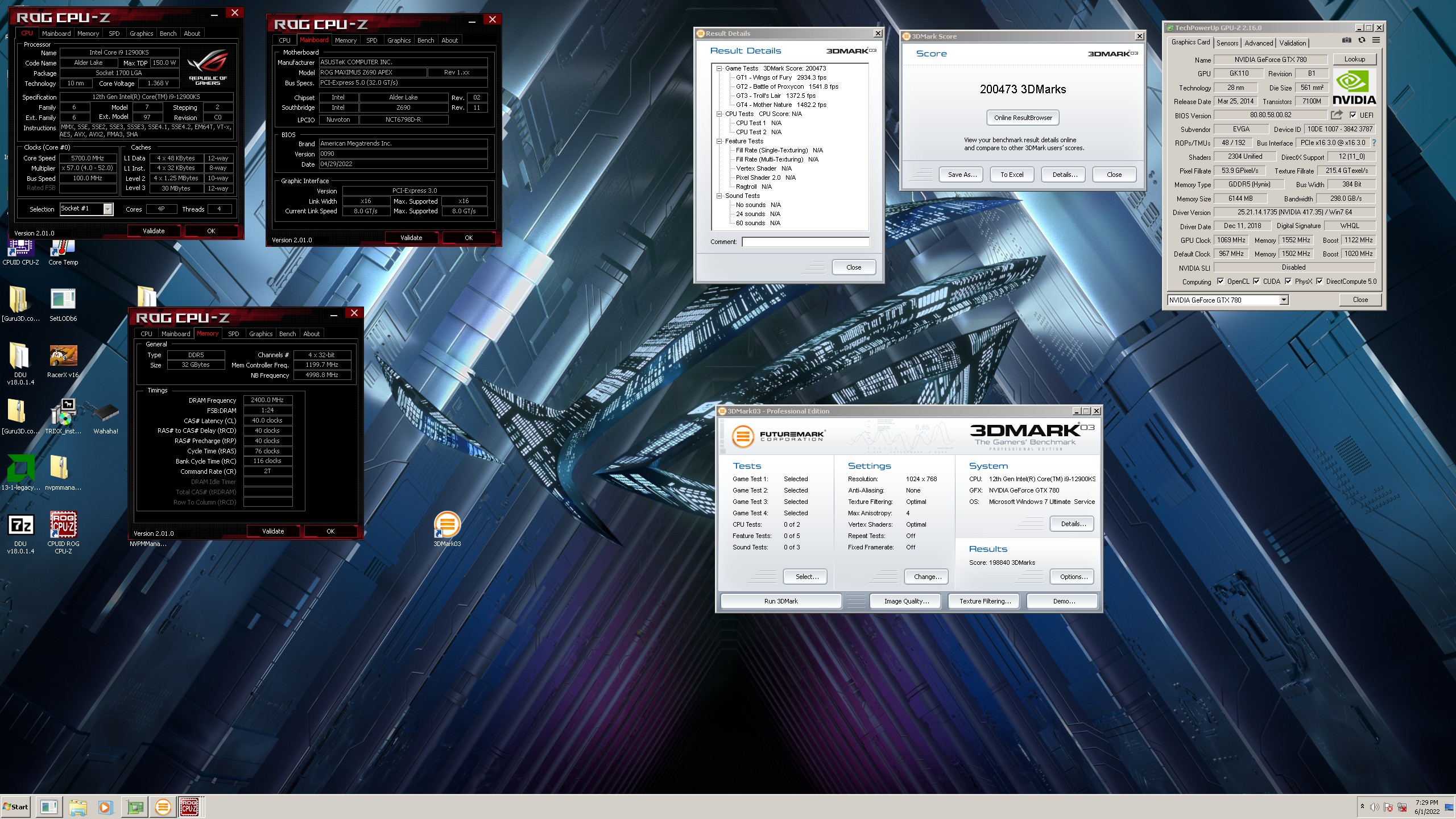The image size is (1456, 819).
Task: Click Texture Filtering... button
Action: tap(985, 601)
